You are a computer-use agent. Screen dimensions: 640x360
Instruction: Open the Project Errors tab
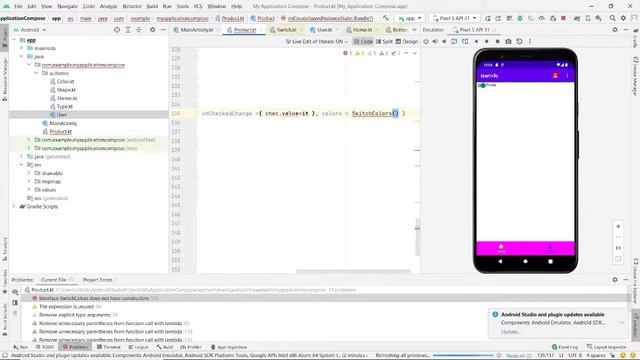pos(98,280)
